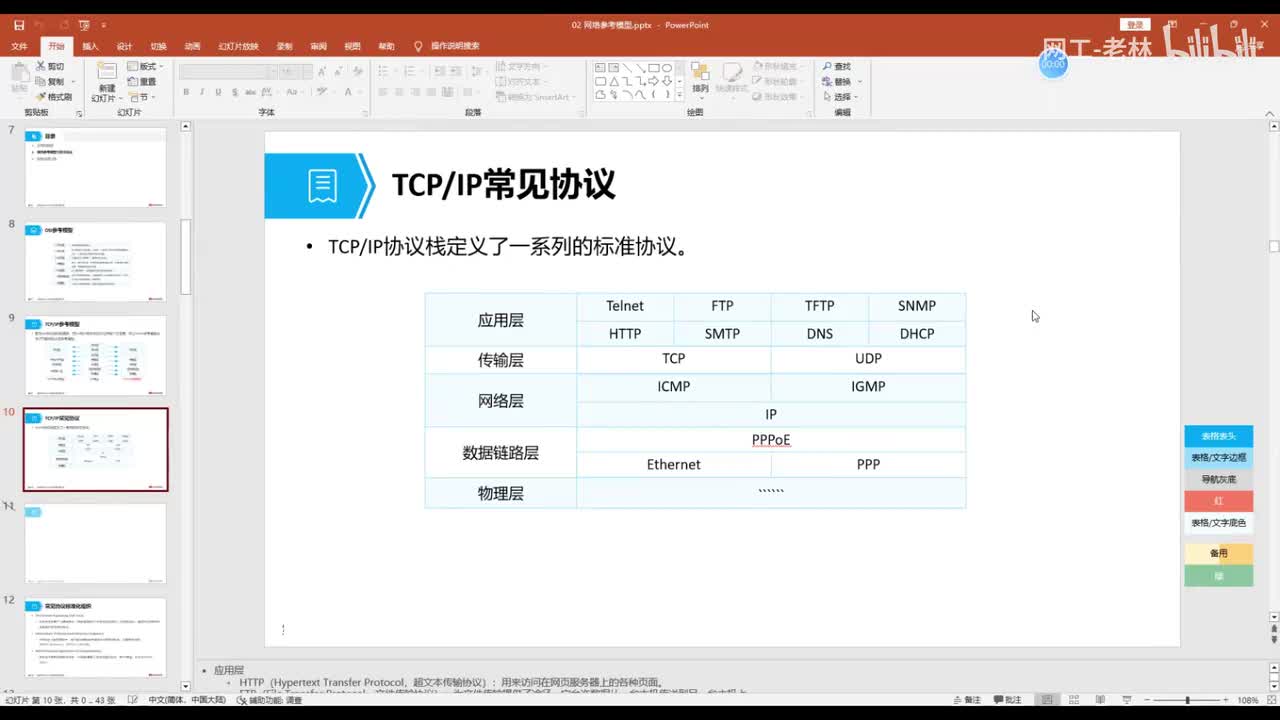Click the slide title TCP/IP常见协议

click(503, 185)
